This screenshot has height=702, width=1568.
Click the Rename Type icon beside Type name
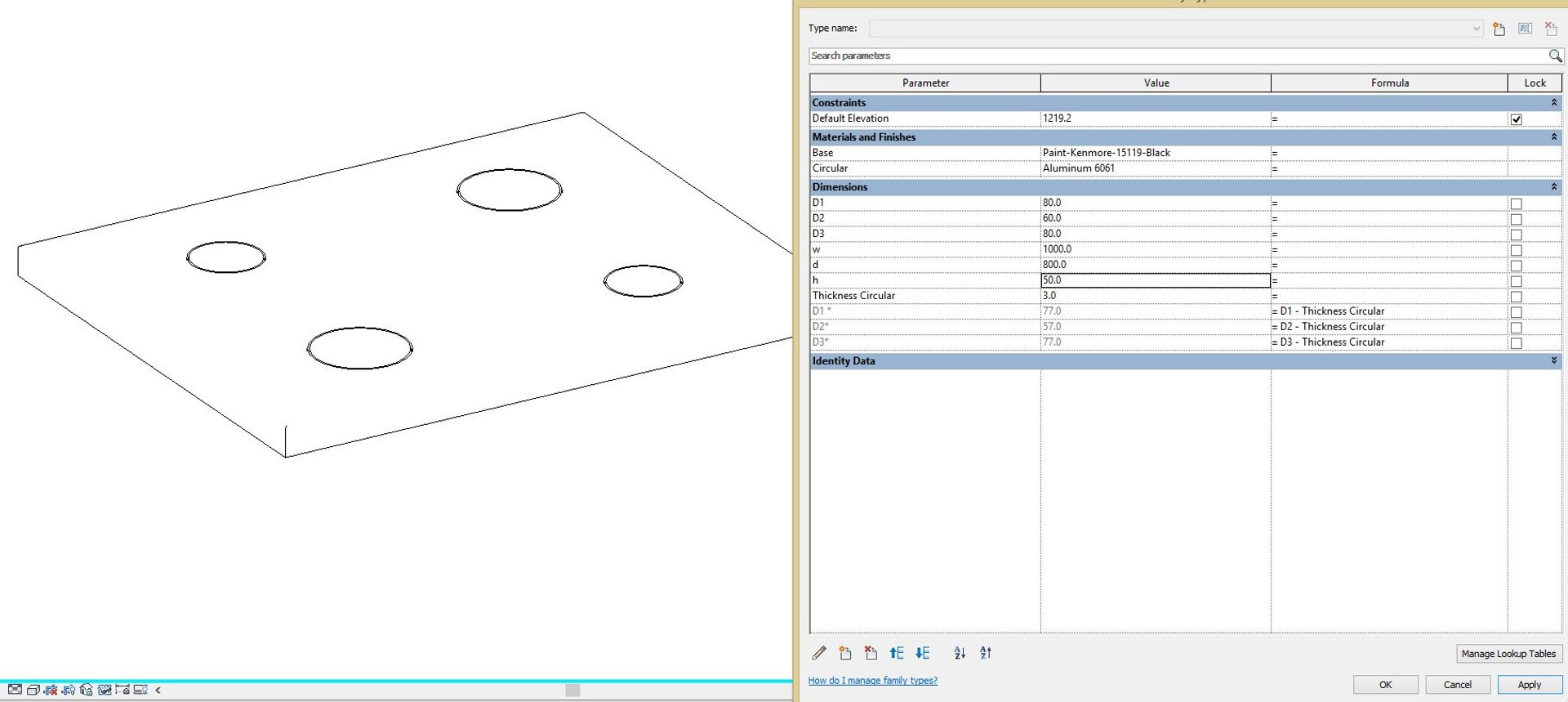[1525, 29]
